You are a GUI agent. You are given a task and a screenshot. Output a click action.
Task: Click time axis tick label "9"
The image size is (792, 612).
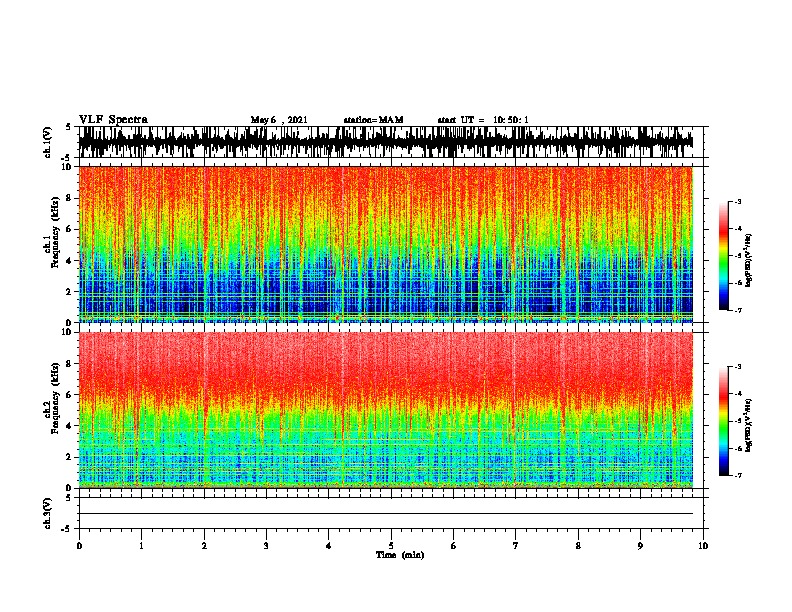tap(640, 546)
